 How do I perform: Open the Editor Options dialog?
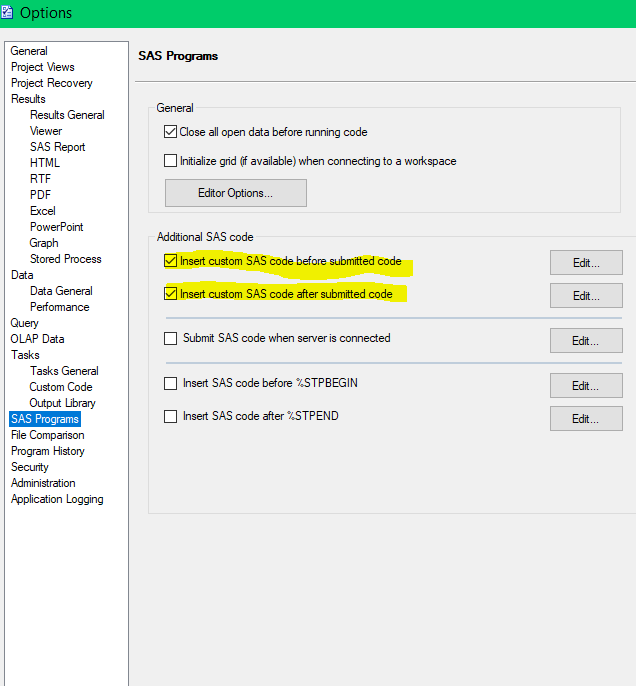pos(235,193)
